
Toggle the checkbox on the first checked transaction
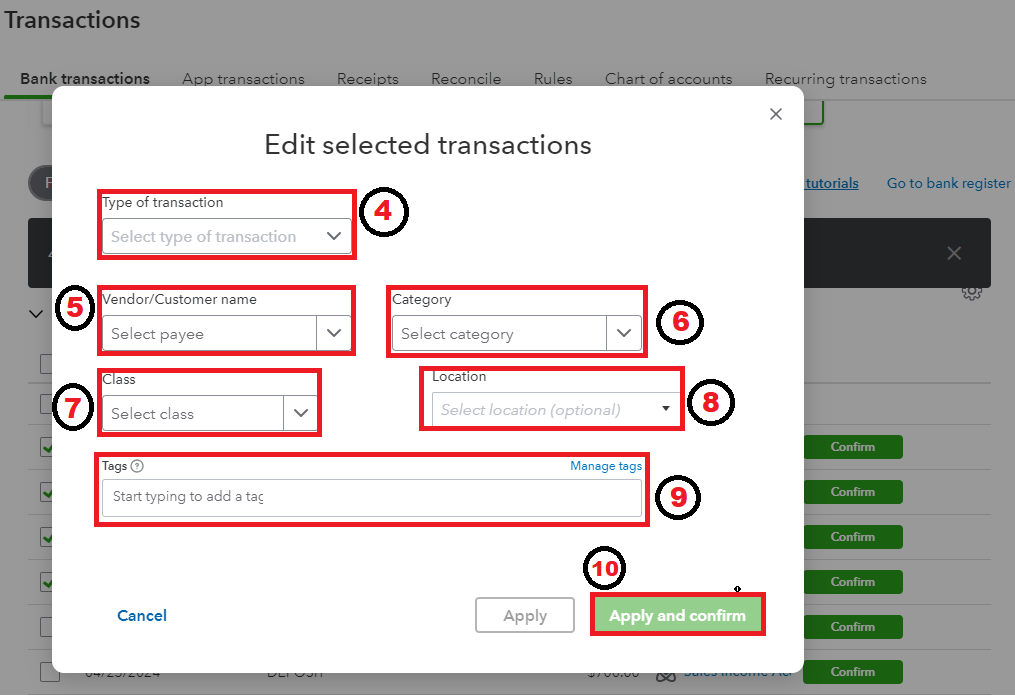(x=45, y=446)
